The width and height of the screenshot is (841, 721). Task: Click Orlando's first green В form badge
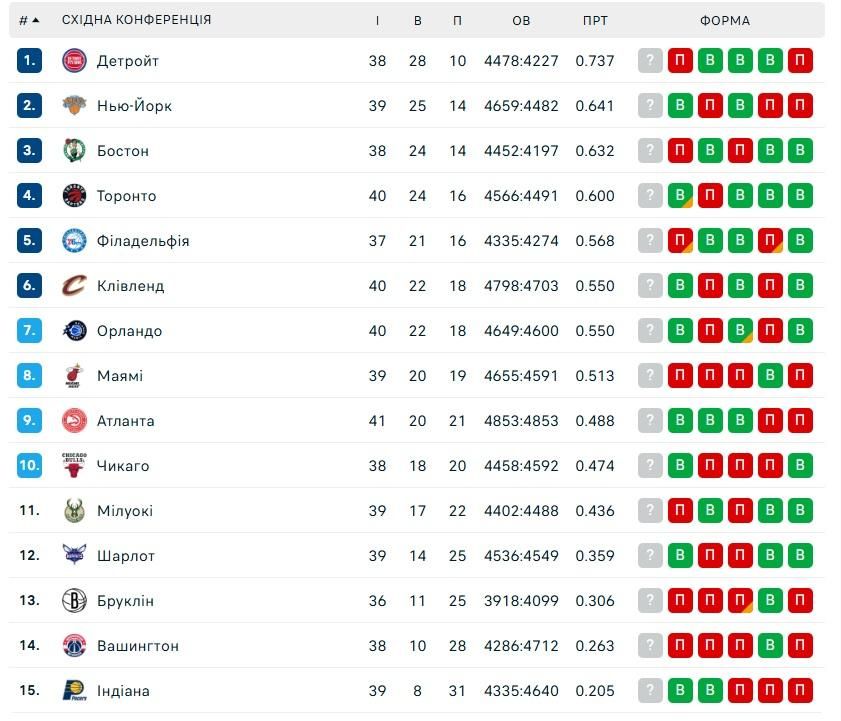pos(681,331)
